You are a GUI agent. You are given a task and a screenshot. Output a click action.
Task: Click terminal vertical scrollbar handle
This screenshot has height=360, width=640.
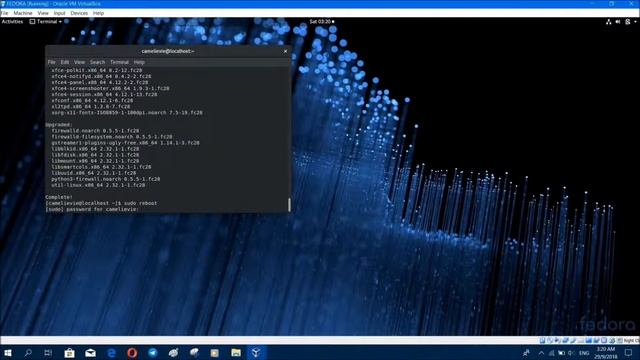coord(289,204)
